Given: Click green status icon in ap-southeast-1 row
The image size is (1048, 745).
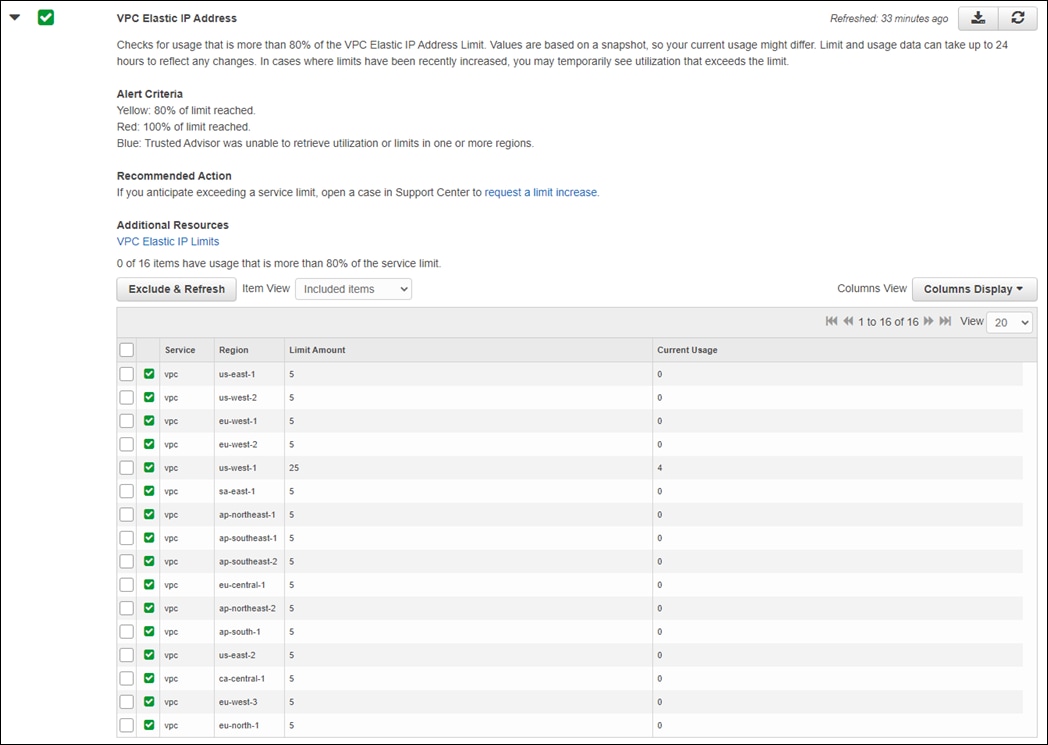Looking at the screenshot, I should [149, 538].
